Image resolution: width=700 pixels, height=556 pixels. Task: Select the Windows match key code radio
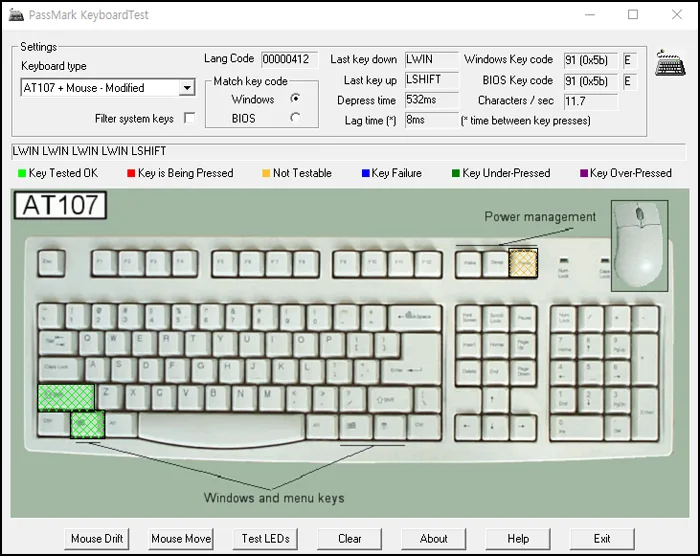295,98
